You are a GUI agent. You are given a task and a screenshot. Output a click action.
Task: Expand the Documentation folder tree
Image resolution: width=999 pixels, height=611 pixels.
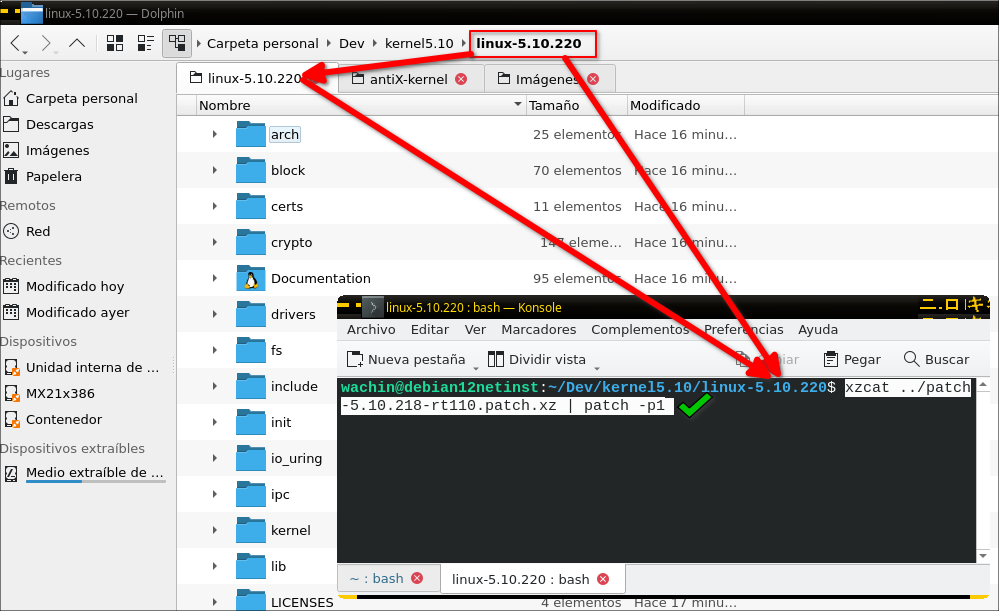(x=215, y=278)
